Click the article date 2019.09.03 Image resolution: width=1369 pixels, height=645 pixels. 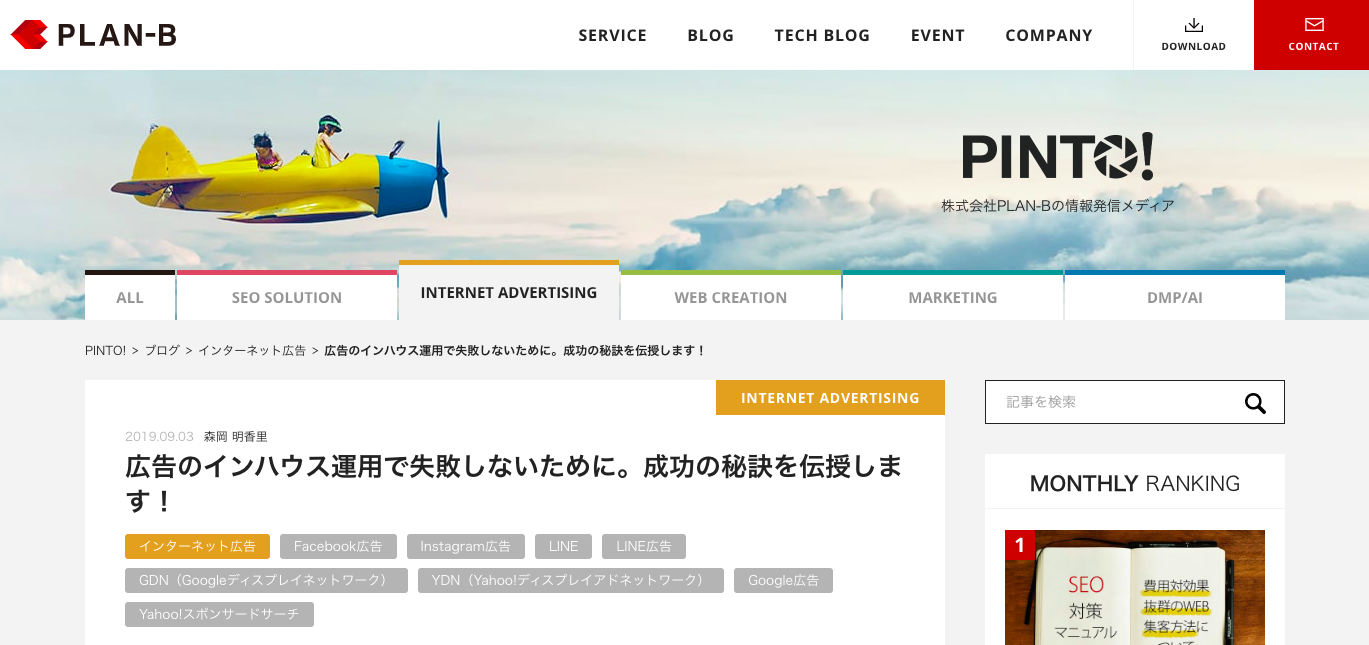tap(159, 437)
